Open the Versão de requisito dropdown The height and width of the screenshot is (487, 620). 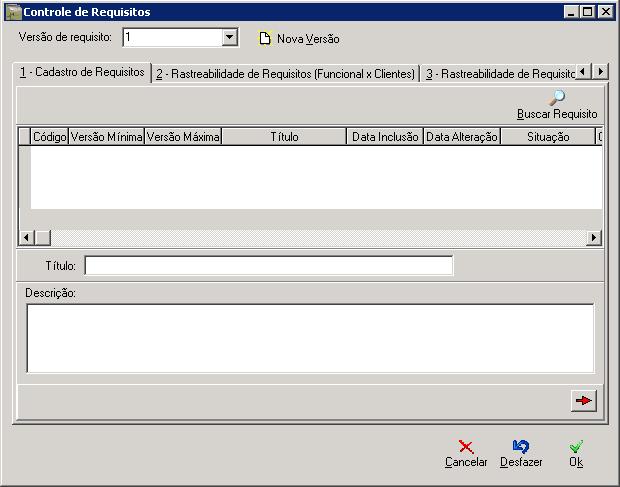pos(229,37)
